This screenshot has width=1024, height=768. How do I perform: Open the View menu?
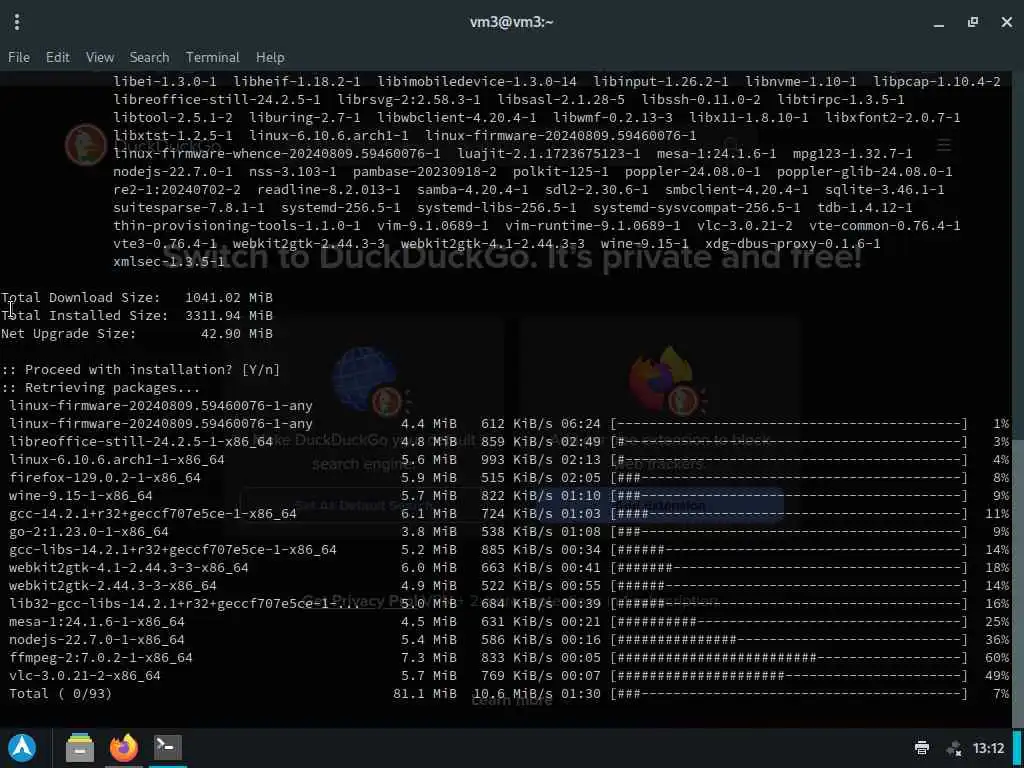point(100,57)
